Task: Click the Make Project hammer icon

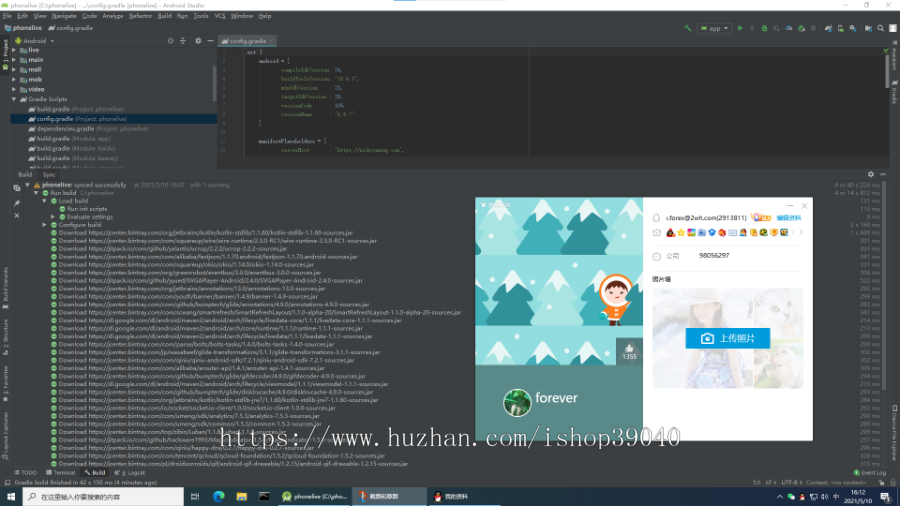Action: (x=687, y=28)
